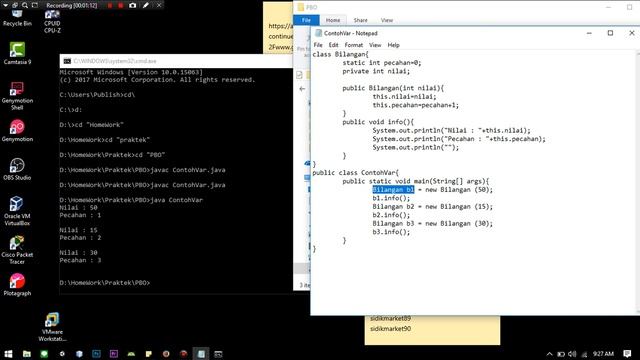Open the Windows Start menu

(8, 354)
